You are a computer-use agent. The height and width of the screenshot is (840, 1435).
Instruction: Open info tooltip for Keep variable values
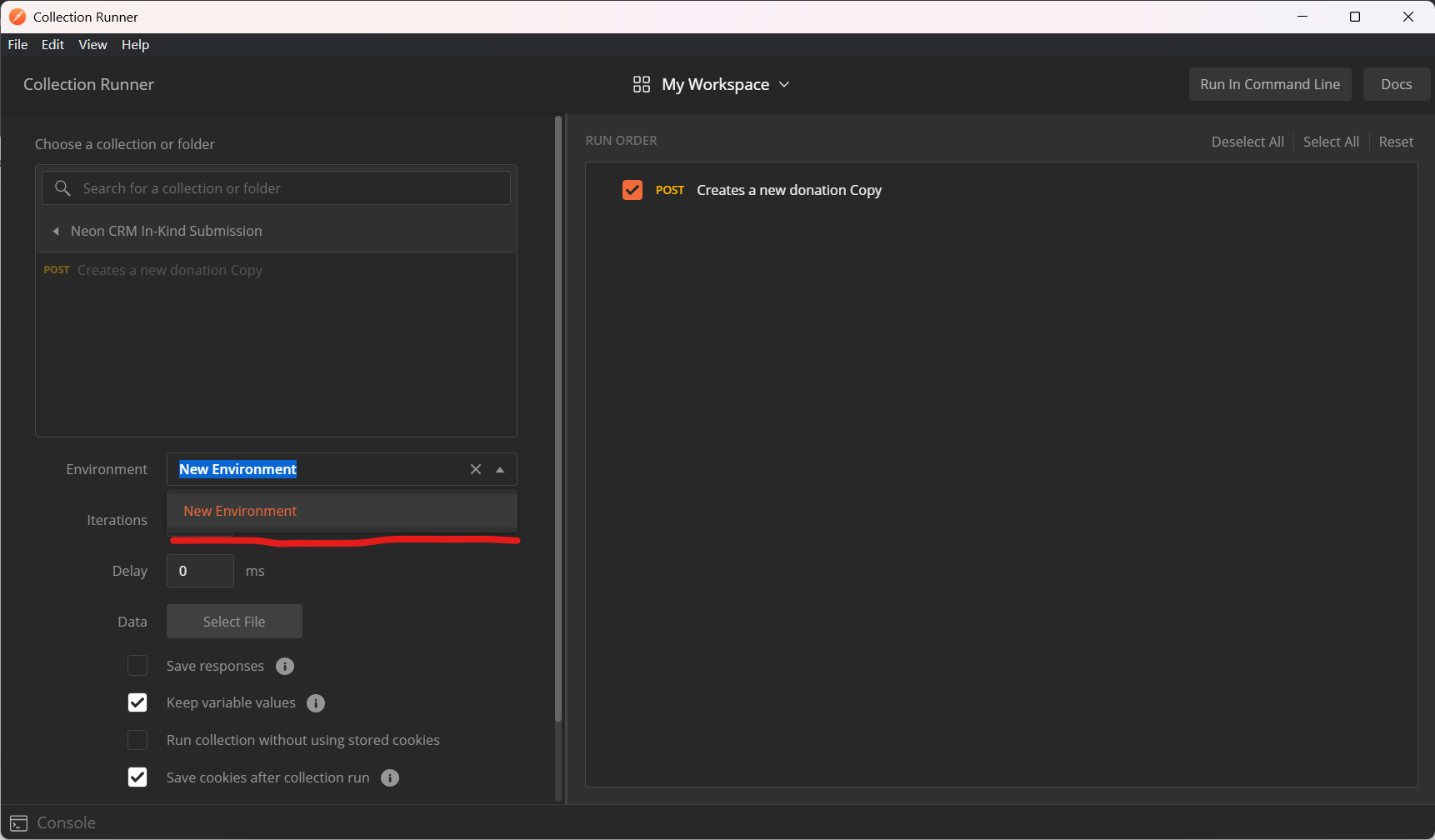(316, 703)
